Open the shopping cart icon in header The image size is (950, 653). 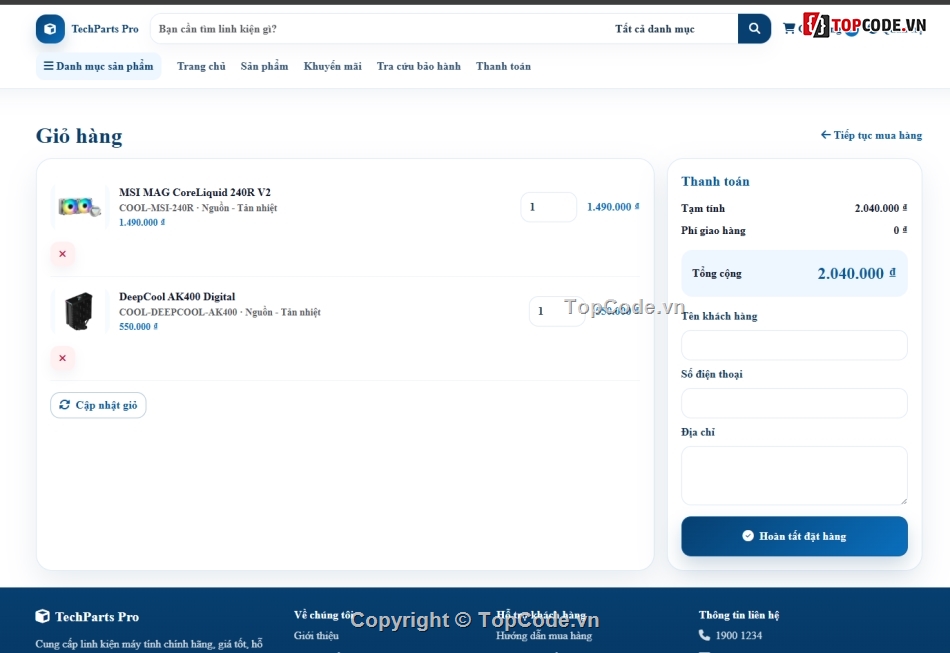click(789, 28)
